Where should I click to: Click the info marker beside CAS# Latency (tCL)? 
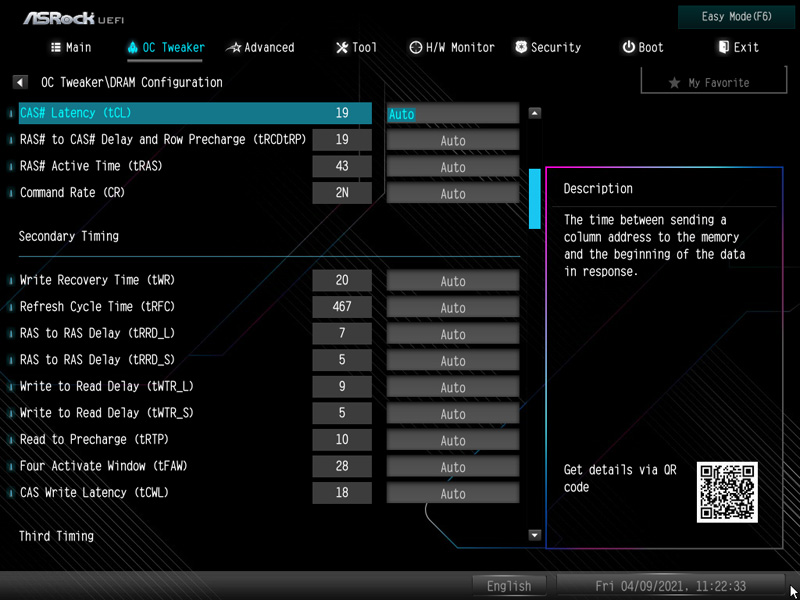click(11, 113)
